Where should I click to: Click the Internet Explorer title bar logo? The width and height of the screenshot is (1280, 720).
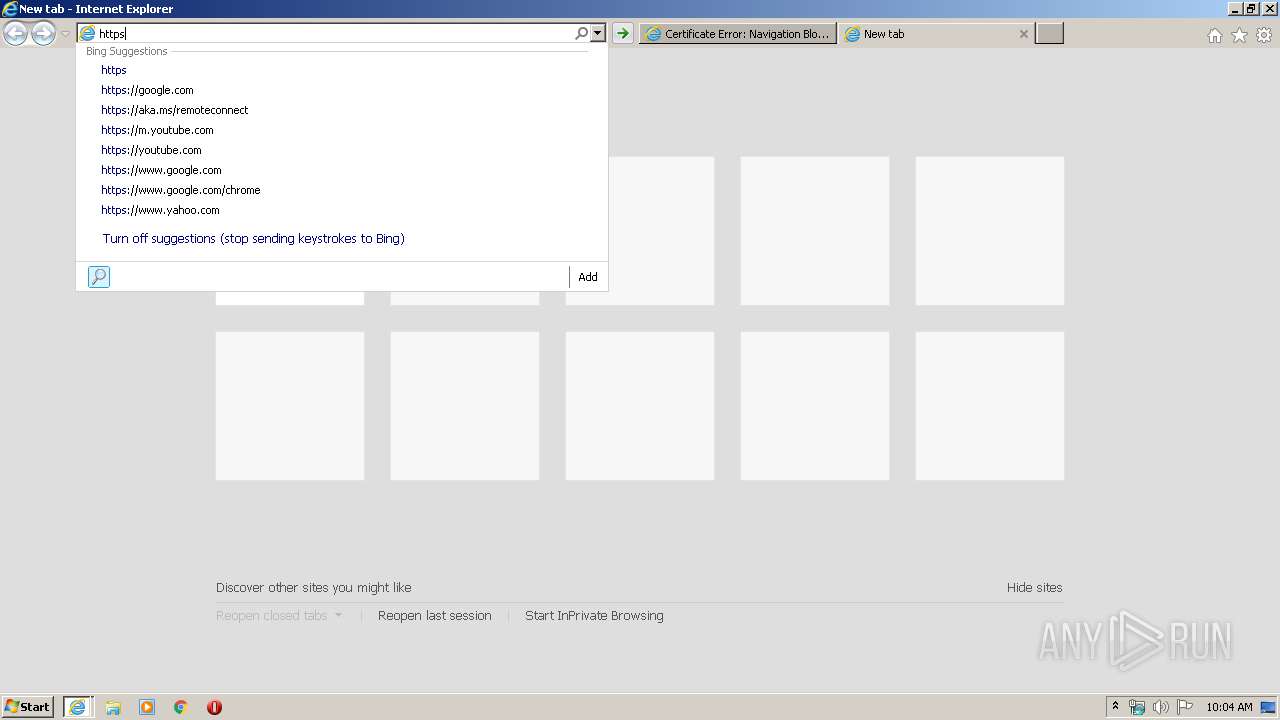click(10, 9)
